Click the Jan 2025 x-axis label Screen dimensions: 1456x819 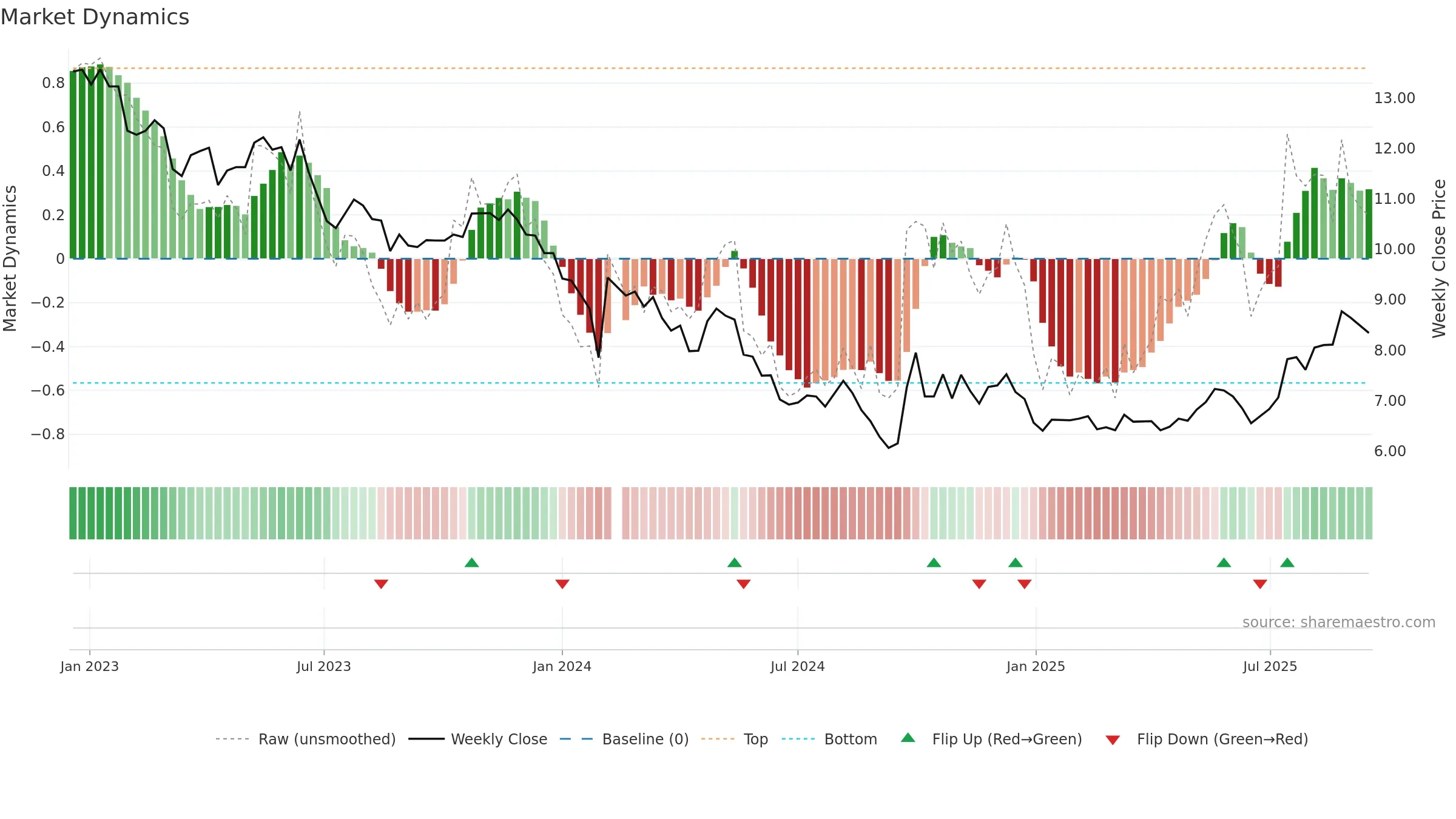[x=1036, y=666]
